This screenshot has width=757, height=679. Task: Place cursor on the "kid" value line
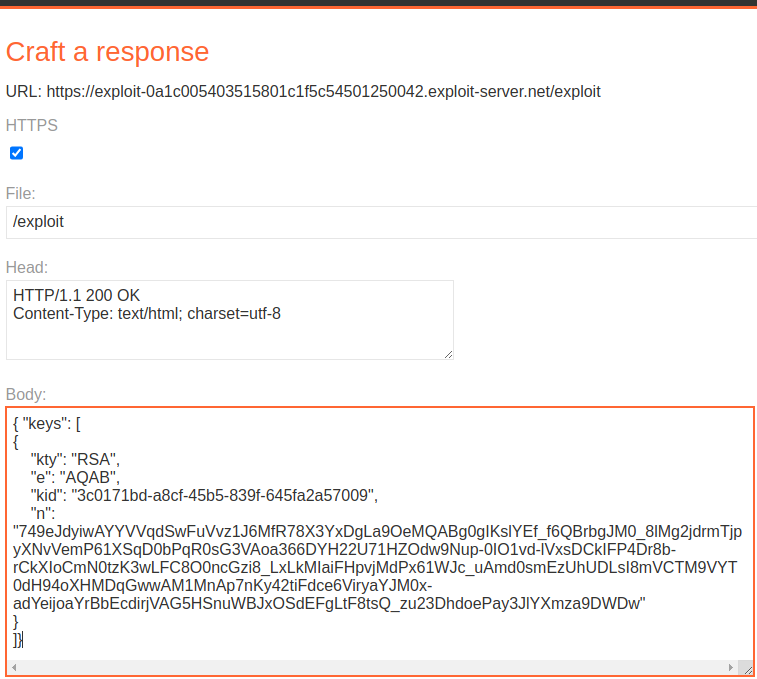point(204,495)
